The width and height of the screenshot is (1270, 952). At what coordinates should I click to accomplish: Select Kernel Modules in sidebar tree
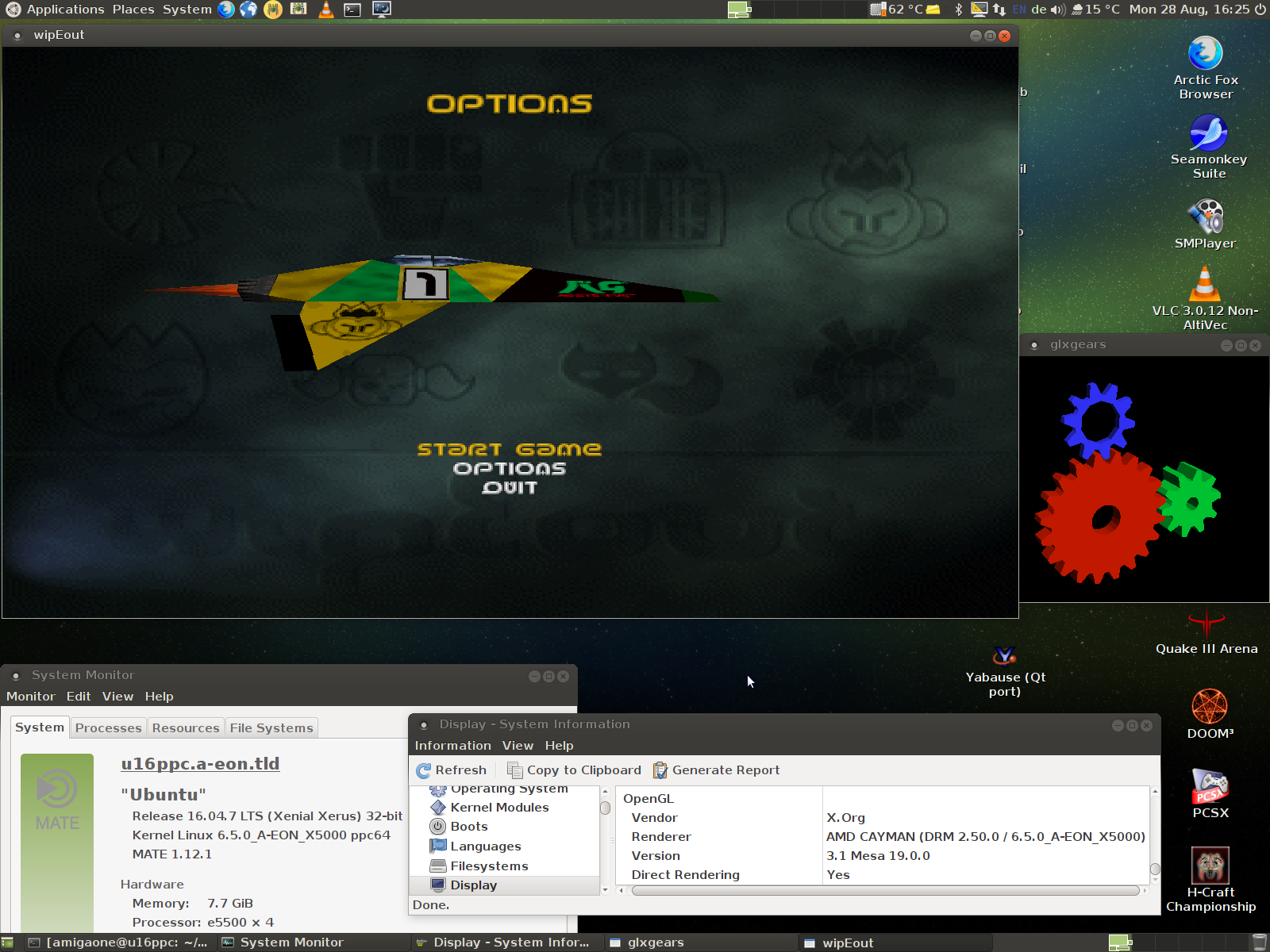pos(504,808)
